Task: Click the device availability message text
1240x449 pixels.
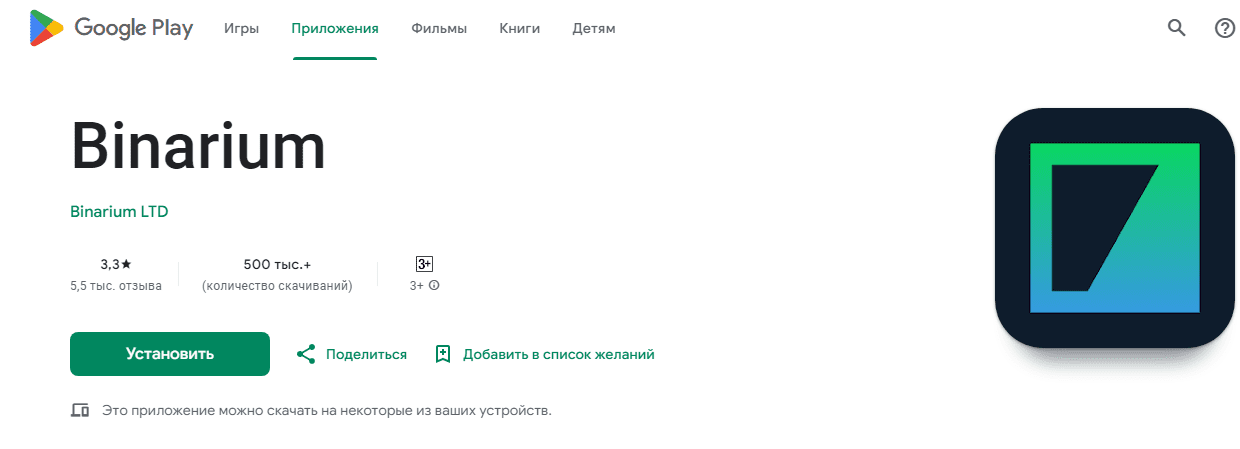Action: pyautogui.click(x=327, y=410)
